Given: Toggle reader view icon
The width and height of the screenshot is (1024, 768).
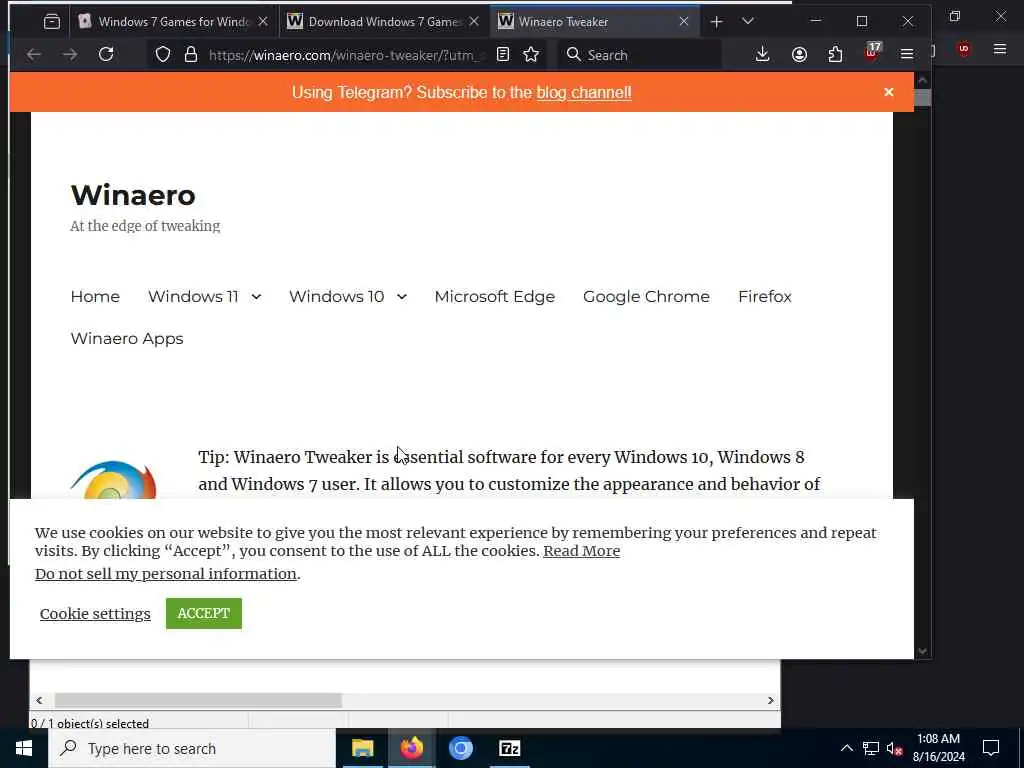Looking at the screenshot, I should [x=503, y=55].
